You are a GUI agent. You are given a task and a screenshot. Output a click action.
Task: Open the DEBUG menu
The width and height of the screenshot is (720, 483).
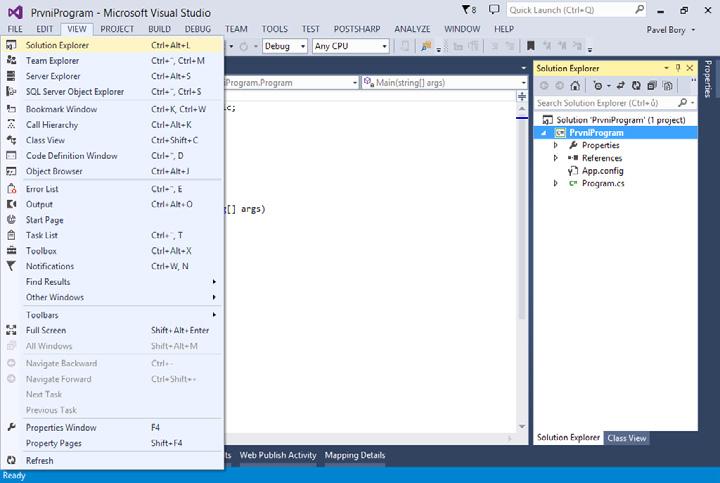coord(198,29)
